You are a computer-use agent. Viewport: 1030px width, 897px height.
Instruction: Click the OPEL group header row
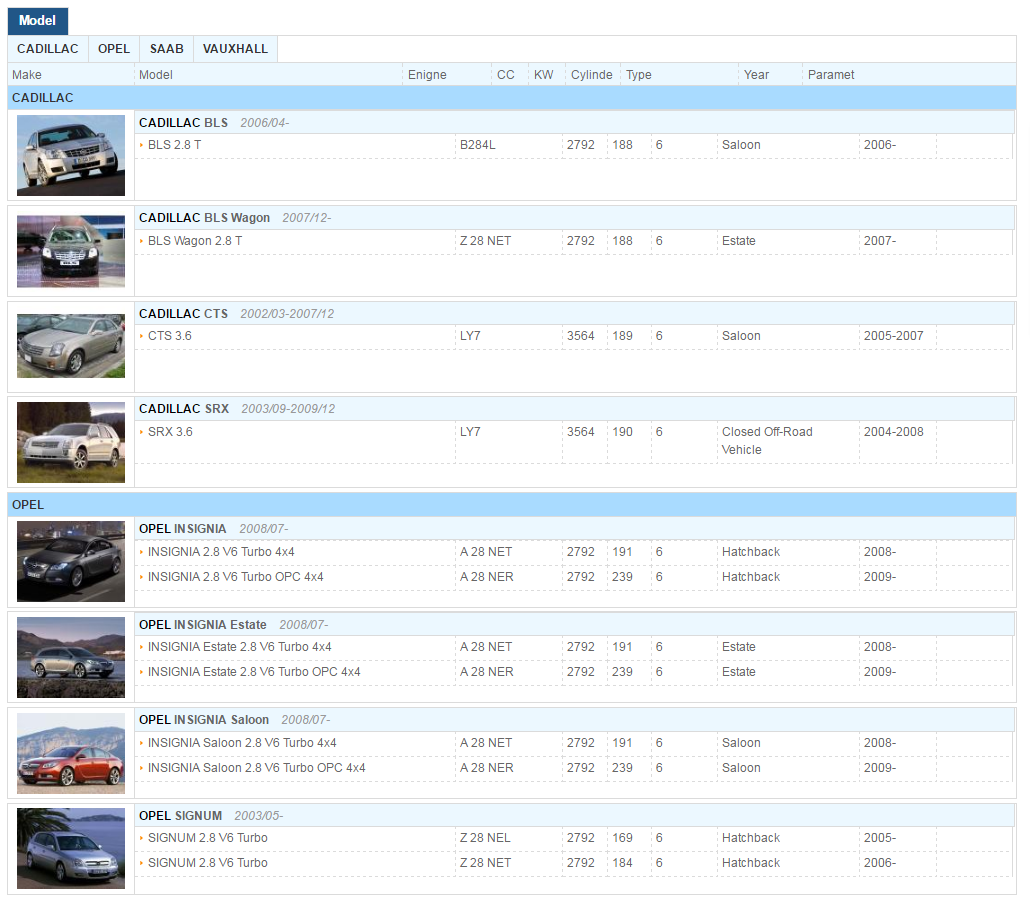[512, 504]
